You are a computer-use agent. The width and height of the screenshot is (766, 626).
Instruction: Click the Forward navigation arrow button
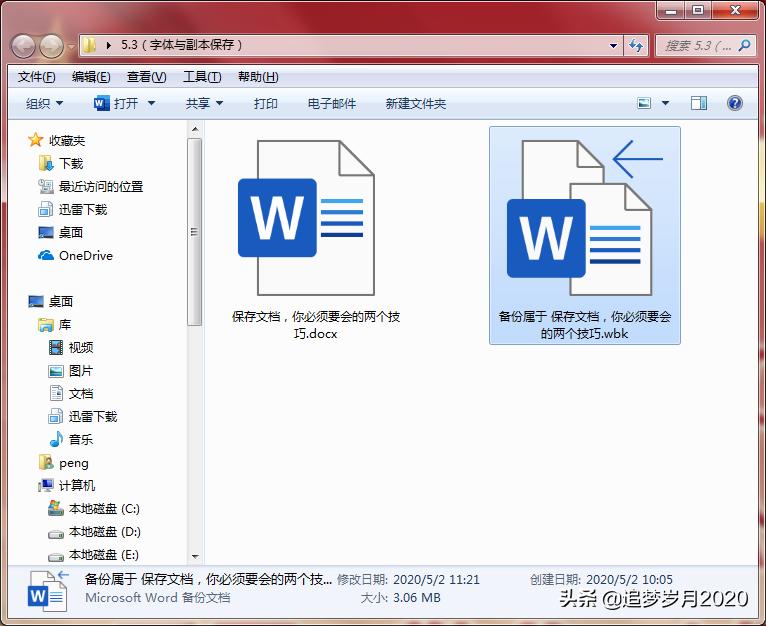[51, 46]
